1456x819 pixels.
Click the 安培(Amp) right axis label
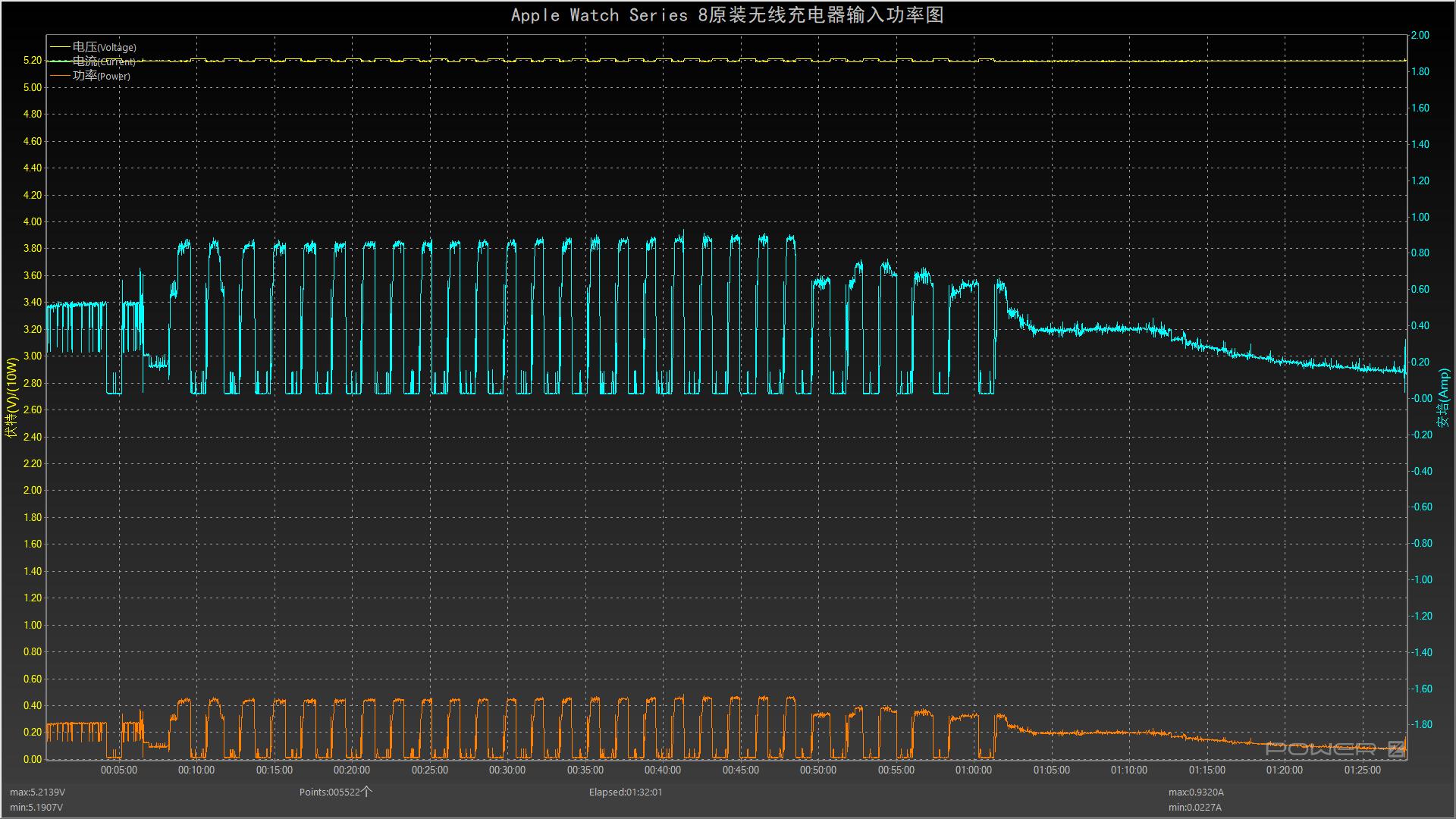(1443, 397)
